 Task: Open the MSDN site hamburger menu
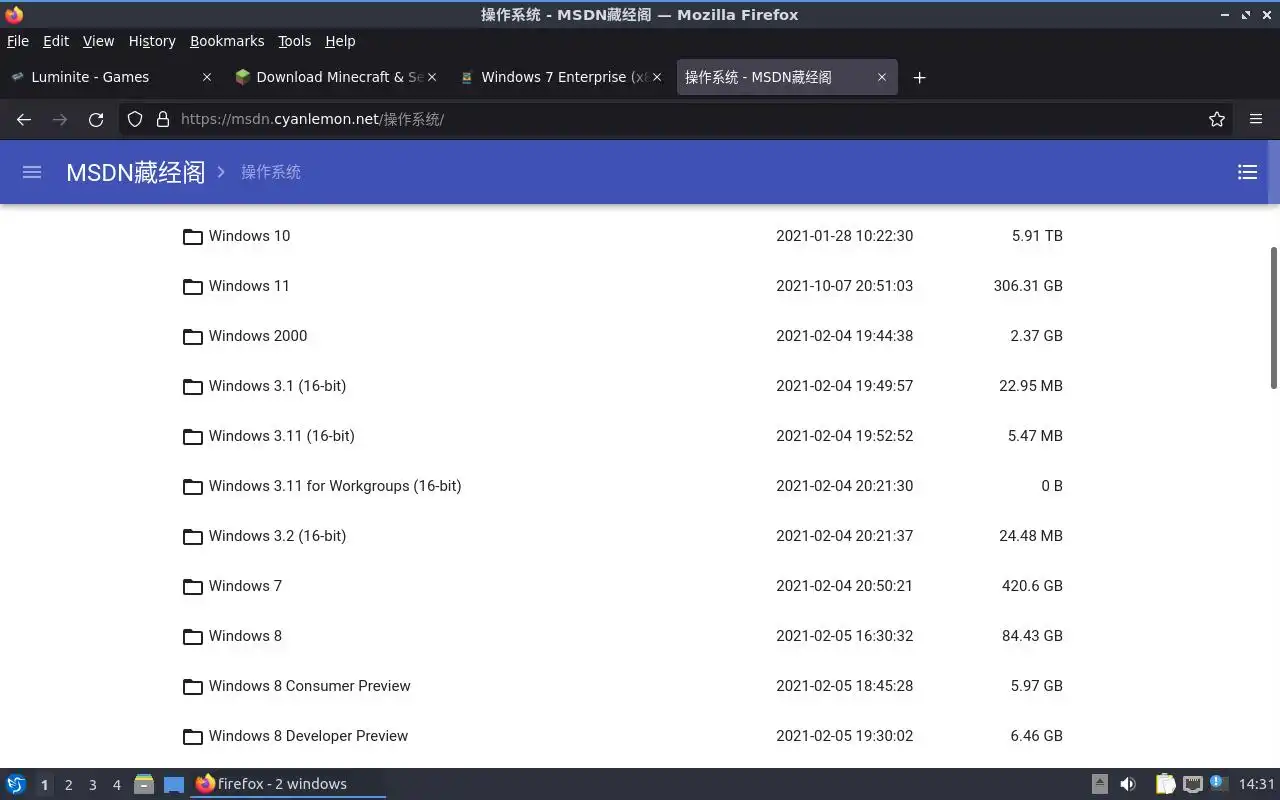[32, 172]
